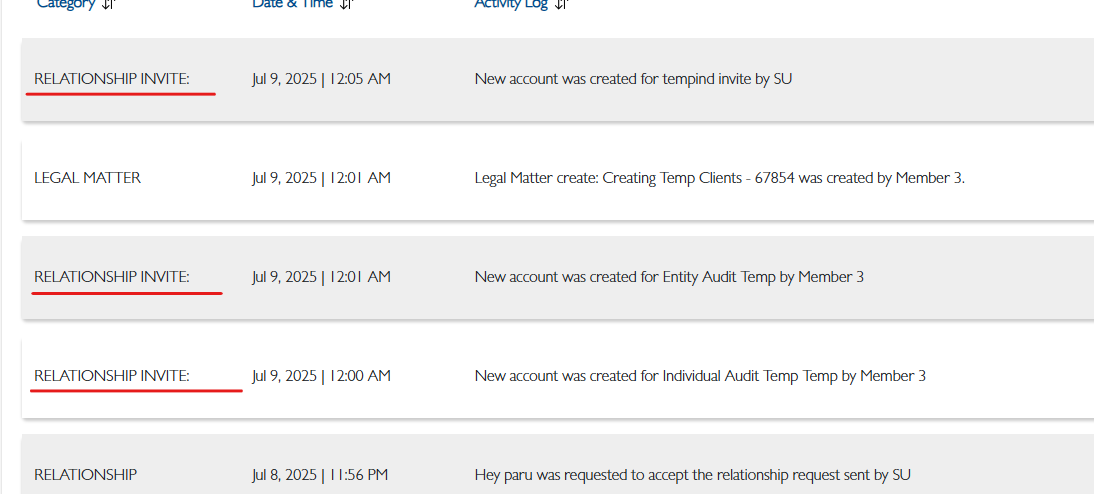Screen dimensions: 1094x494
Task: Click RELATIONSHIP INVITE label for Individual Audit row
Action: pyautogui.click(x=112, y=376)
